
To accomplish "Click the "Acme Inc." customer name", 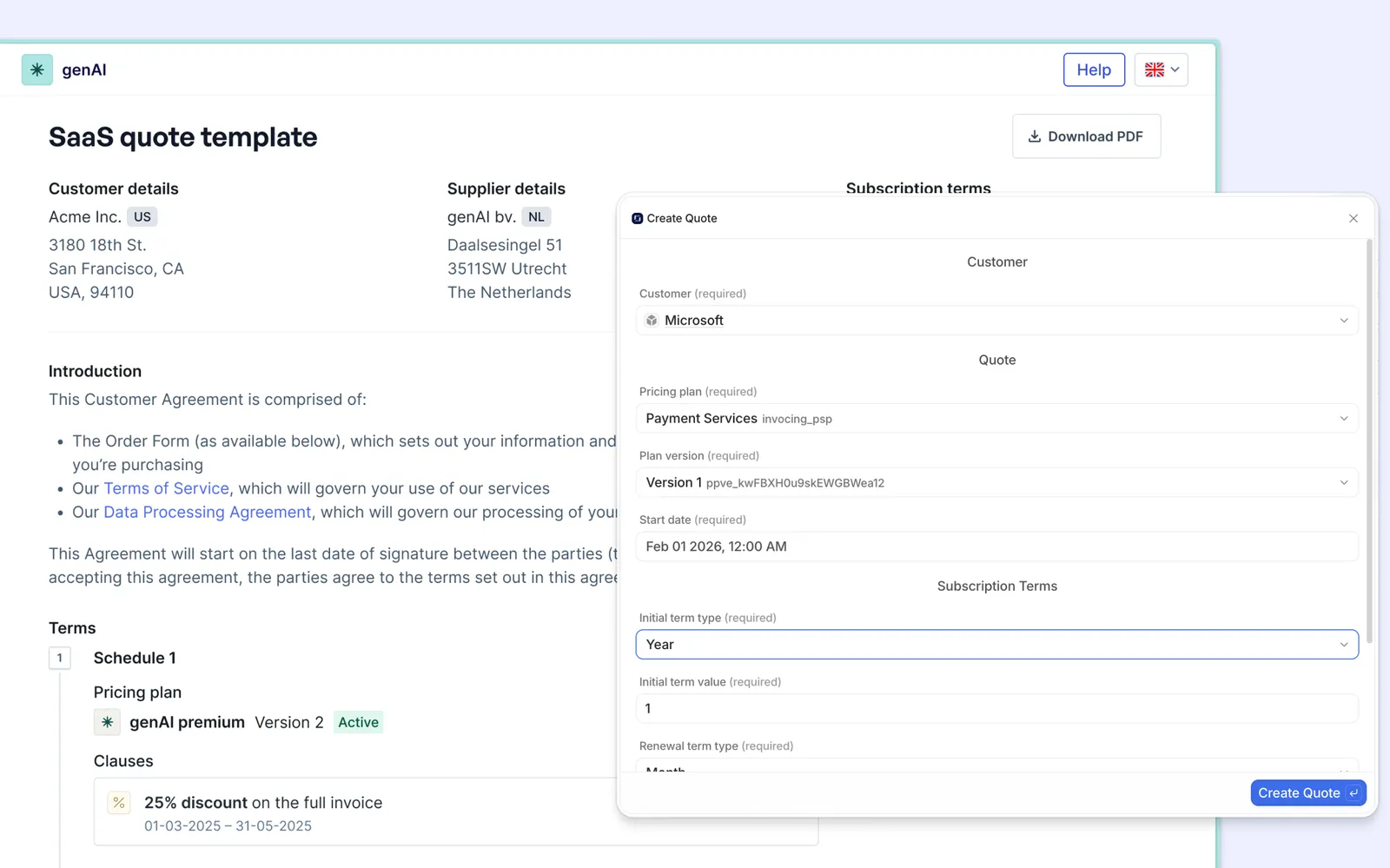I will point(84,217).
